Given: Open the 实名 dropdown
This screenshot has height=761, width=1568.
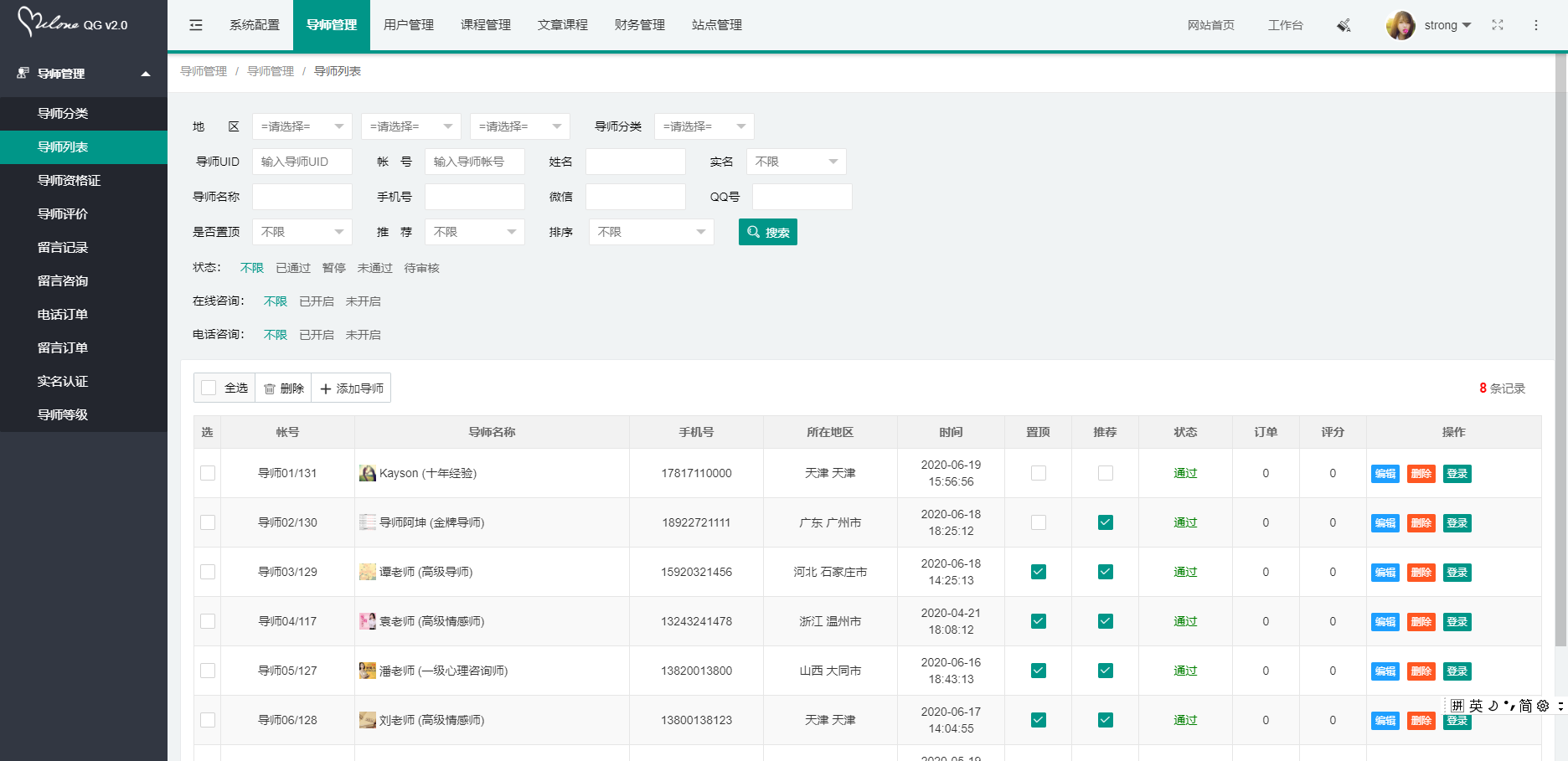Looking at the screenshot, I should pos(797,162).
